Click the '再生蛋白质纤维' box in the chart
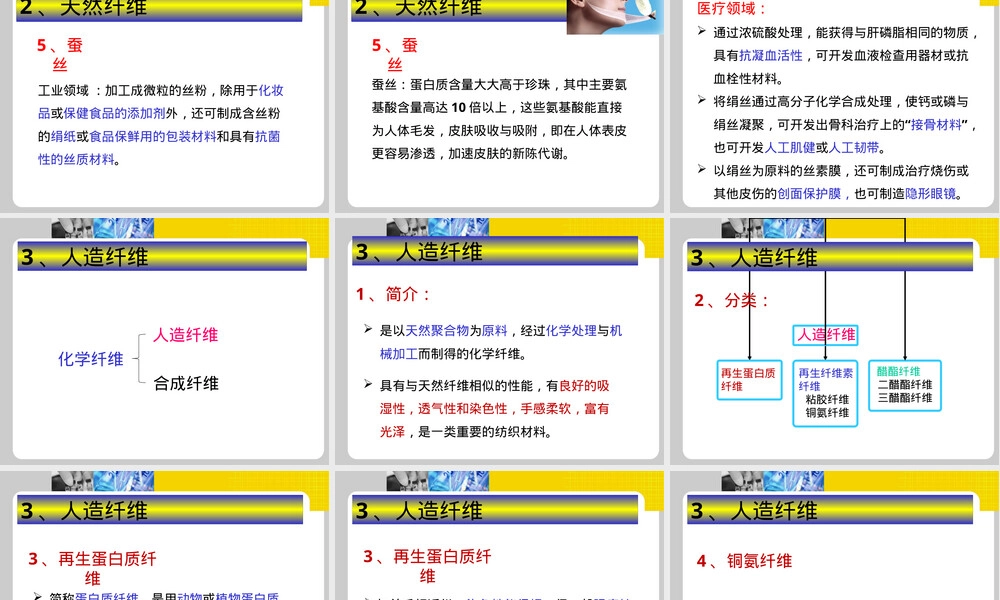The image size is (1000, 600). click(x=749, y=380)
